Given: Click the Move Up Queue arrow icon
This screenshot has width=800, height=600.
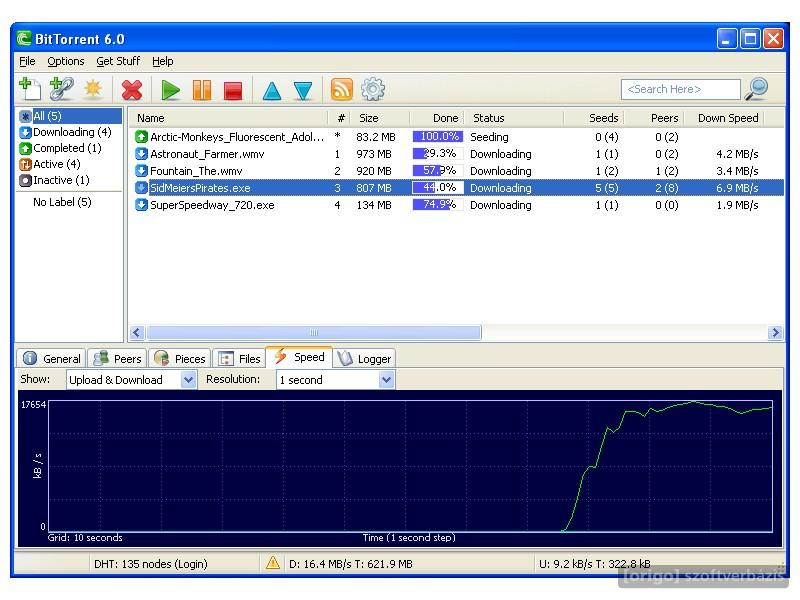Looking at the screenshot, I should point(272,91).
